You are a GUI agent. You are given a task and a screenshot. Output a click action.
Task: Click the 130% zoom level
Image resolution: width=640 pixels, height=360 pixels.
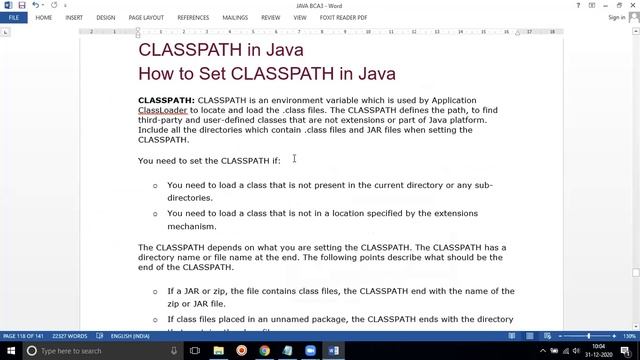pos(629,336)
